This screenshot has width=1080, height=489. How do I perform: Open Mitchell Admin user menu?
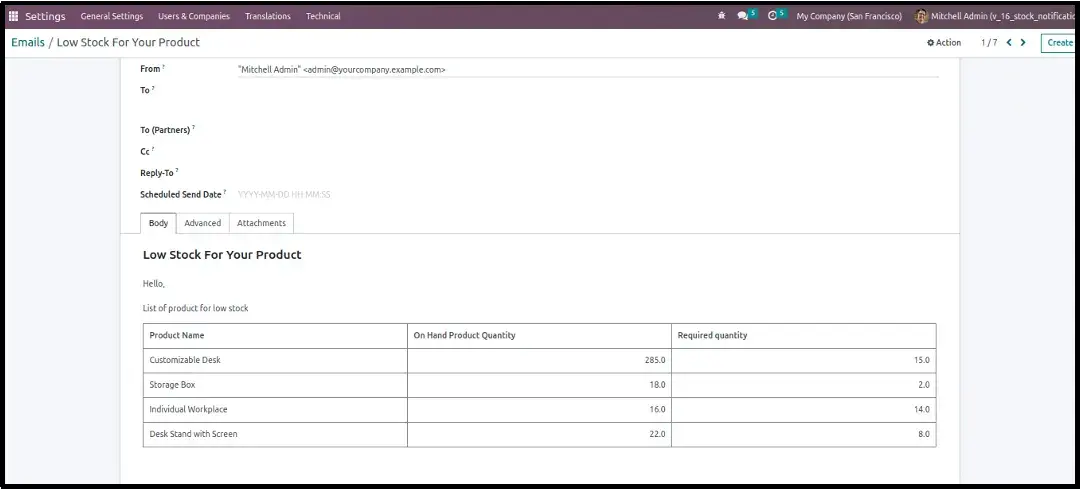coord(995,16)
